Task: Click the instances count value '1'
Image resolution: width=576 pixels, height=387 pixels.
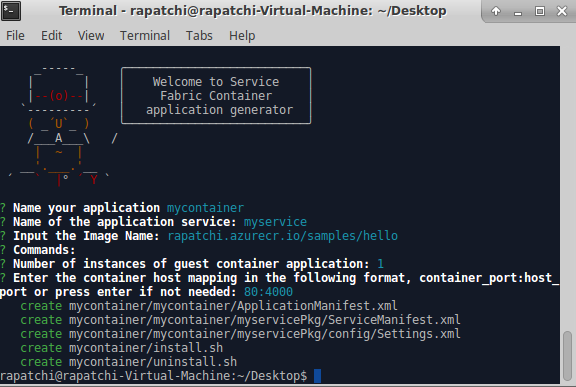Action: tap(380, 264)
